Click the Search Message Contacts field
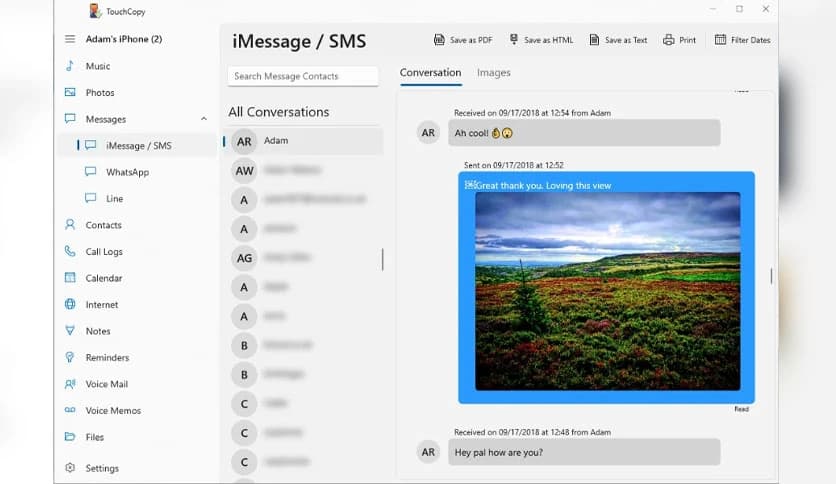 tap(303, 76)
